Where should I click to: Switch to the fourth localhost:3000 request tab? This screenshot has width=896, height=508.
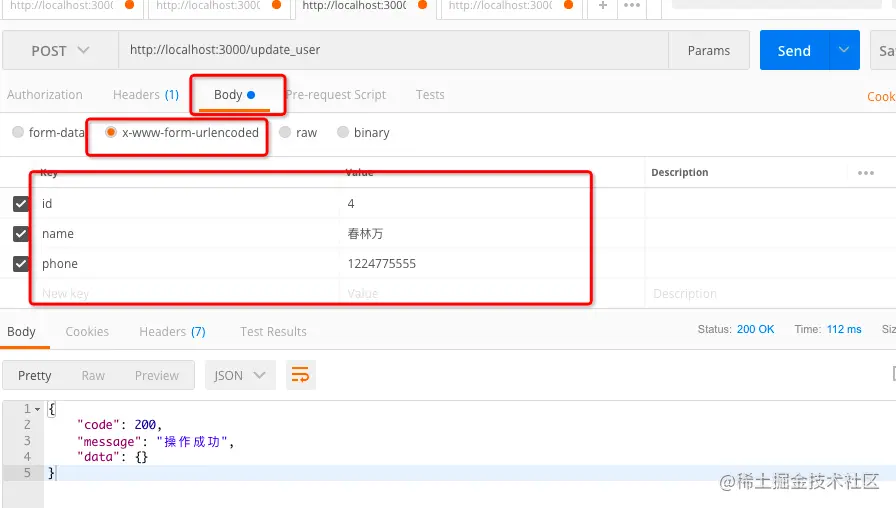511,6
